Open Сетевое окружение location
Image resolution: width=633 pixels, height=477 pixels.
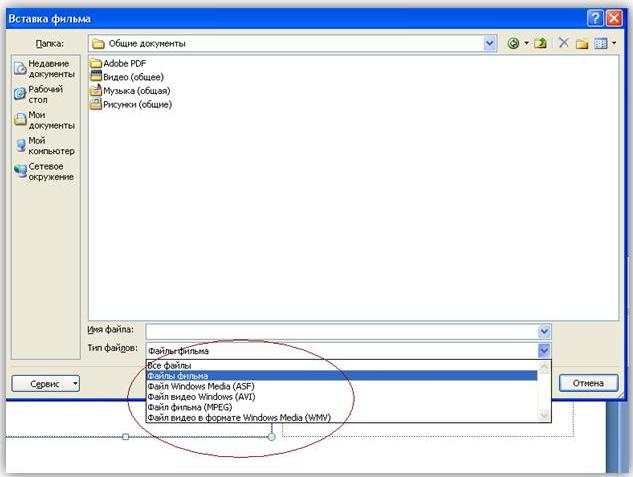(45, 172)
